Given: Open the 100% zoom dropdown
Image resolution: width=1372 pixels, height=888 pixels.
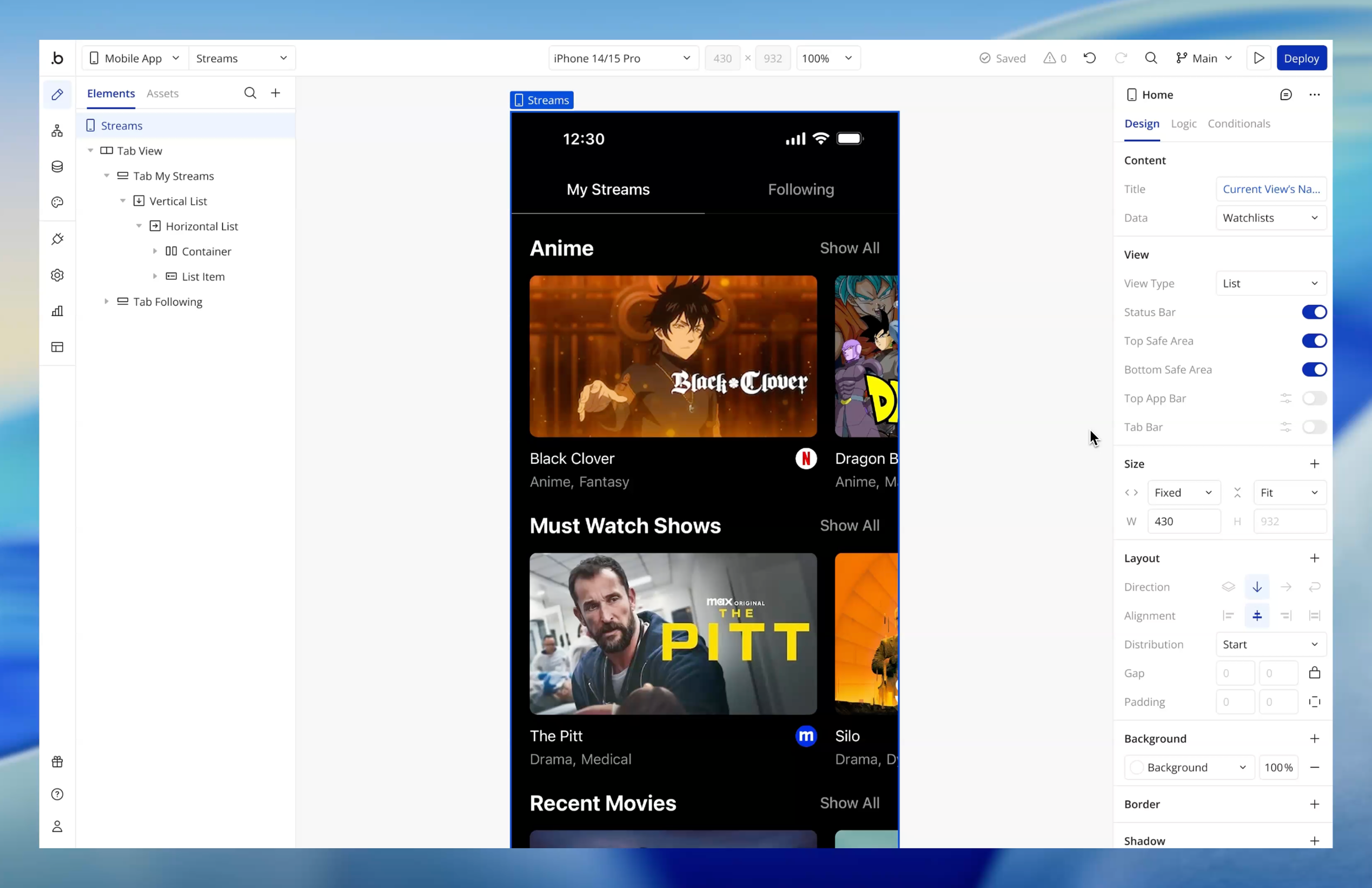Looking at the screenshot, I should (828, 58).
